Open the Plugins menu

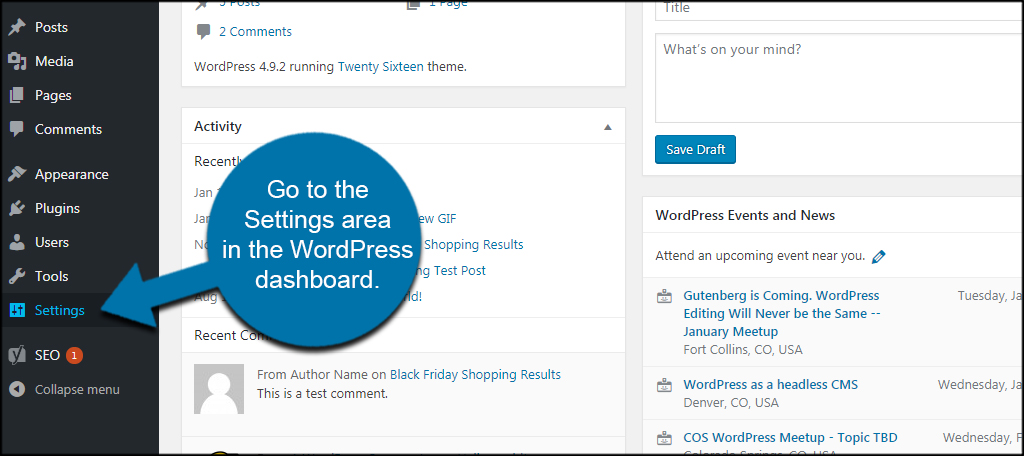[x=57, y=208]
